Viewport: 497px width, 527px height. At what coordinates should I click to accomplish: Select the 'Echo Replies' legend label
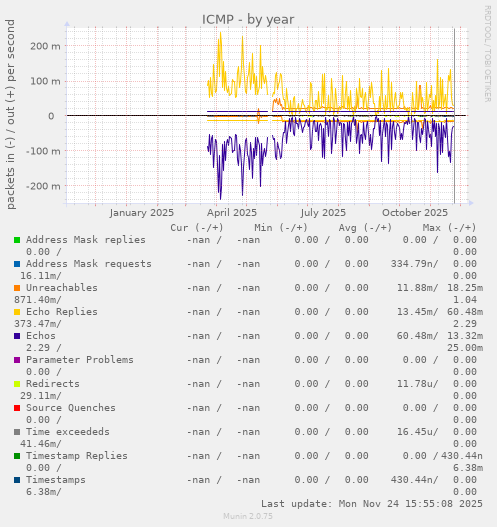pos(62,312)
